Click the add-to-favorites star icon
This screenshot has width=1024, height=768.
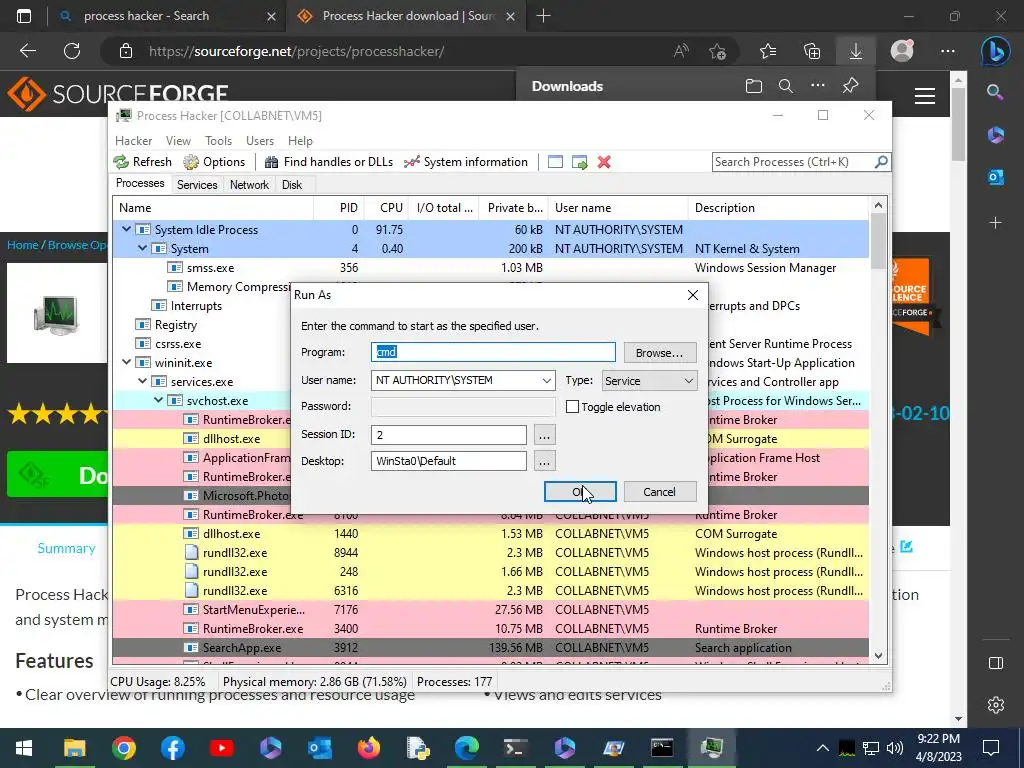(x=717, y=52)
